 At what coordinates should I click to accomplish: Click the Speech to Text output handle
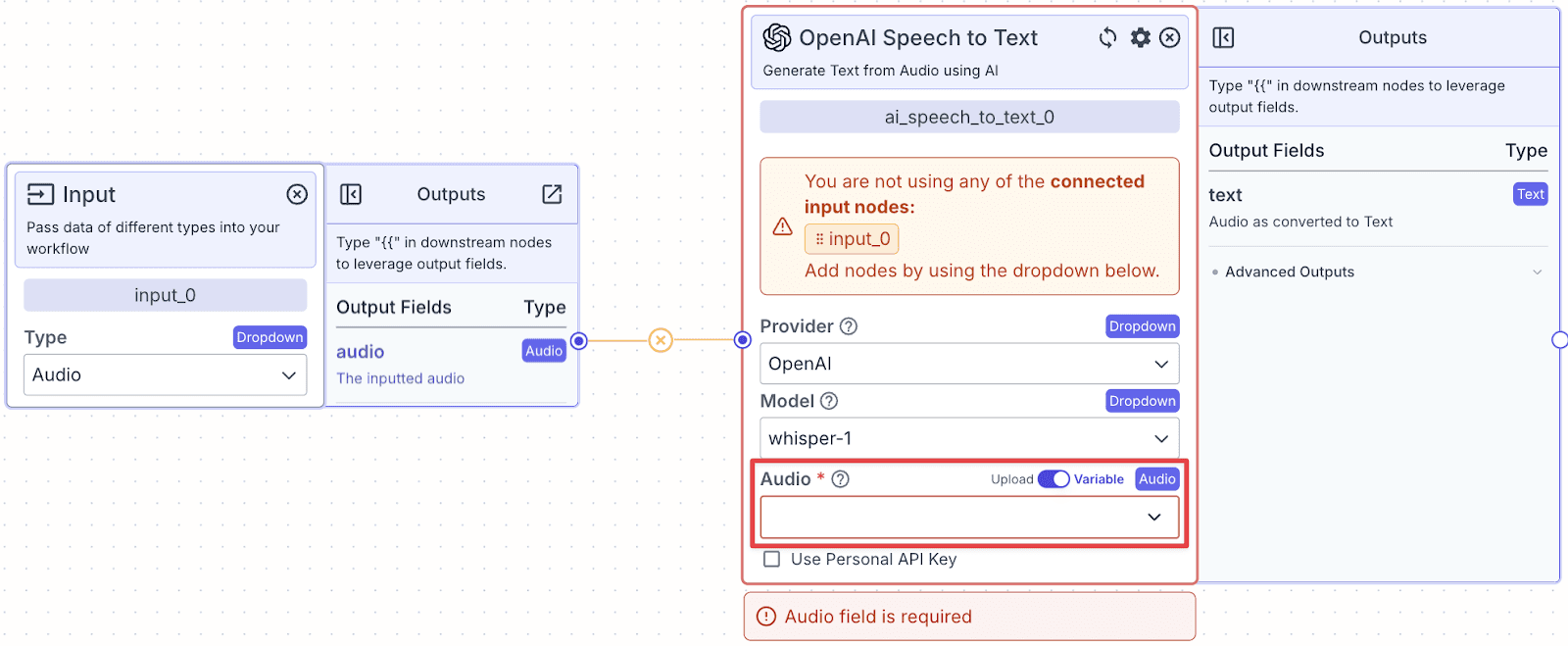tap(1560, 340)
